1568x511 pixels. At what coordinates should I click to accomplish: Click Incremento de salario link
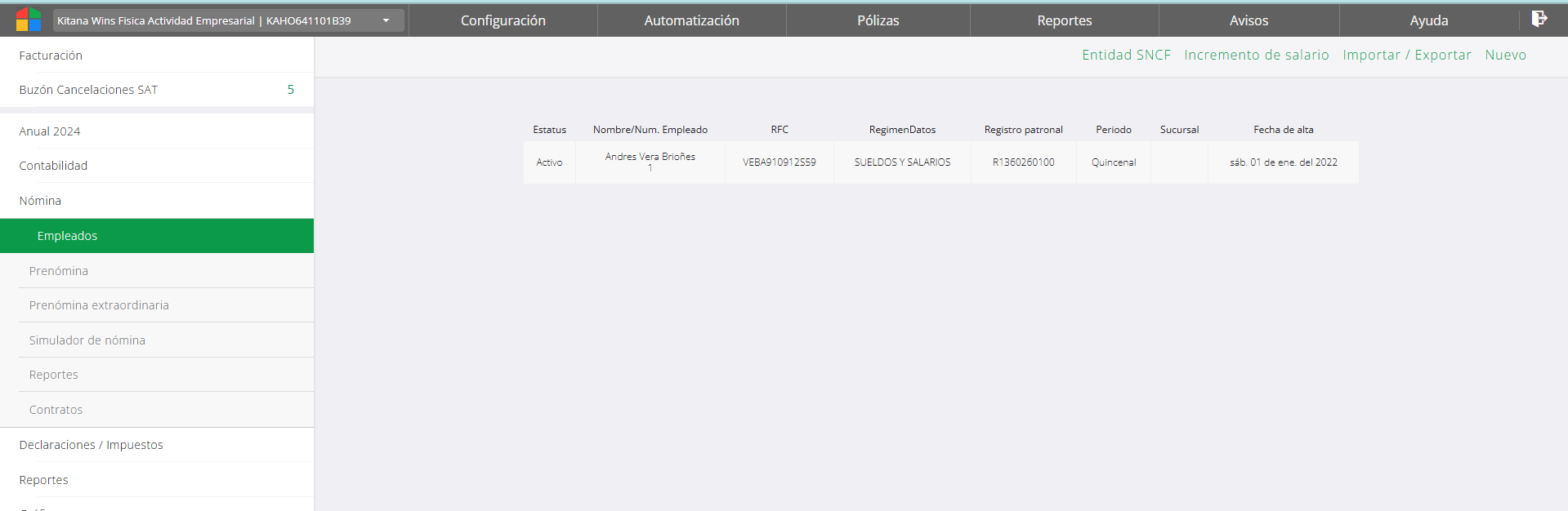coord(1256,55)
